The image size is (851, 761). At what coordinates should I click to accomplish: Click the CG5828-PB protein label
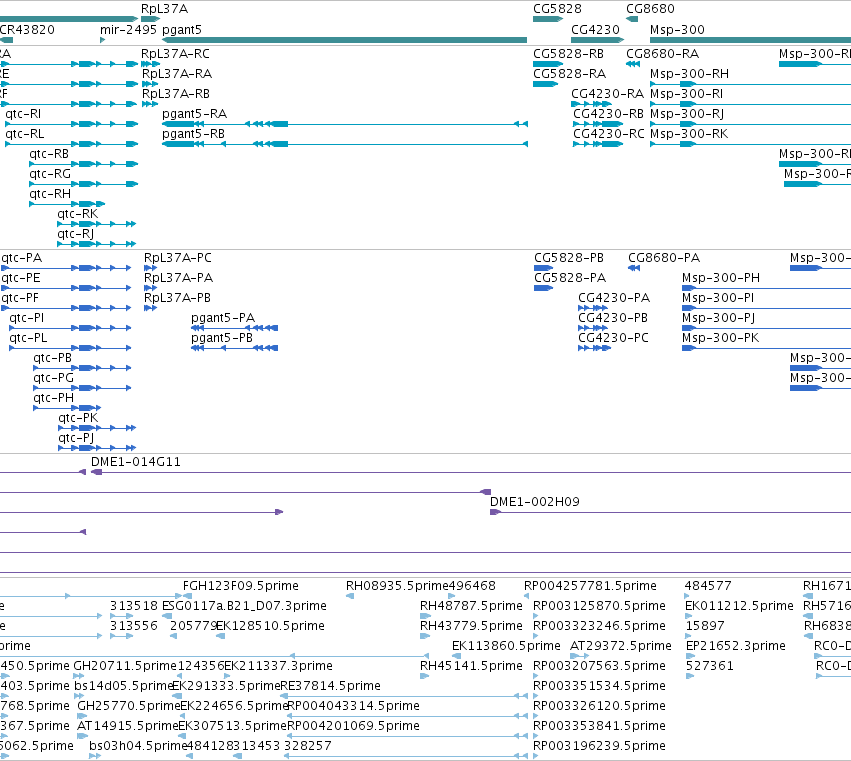click(x=569, y=258)
